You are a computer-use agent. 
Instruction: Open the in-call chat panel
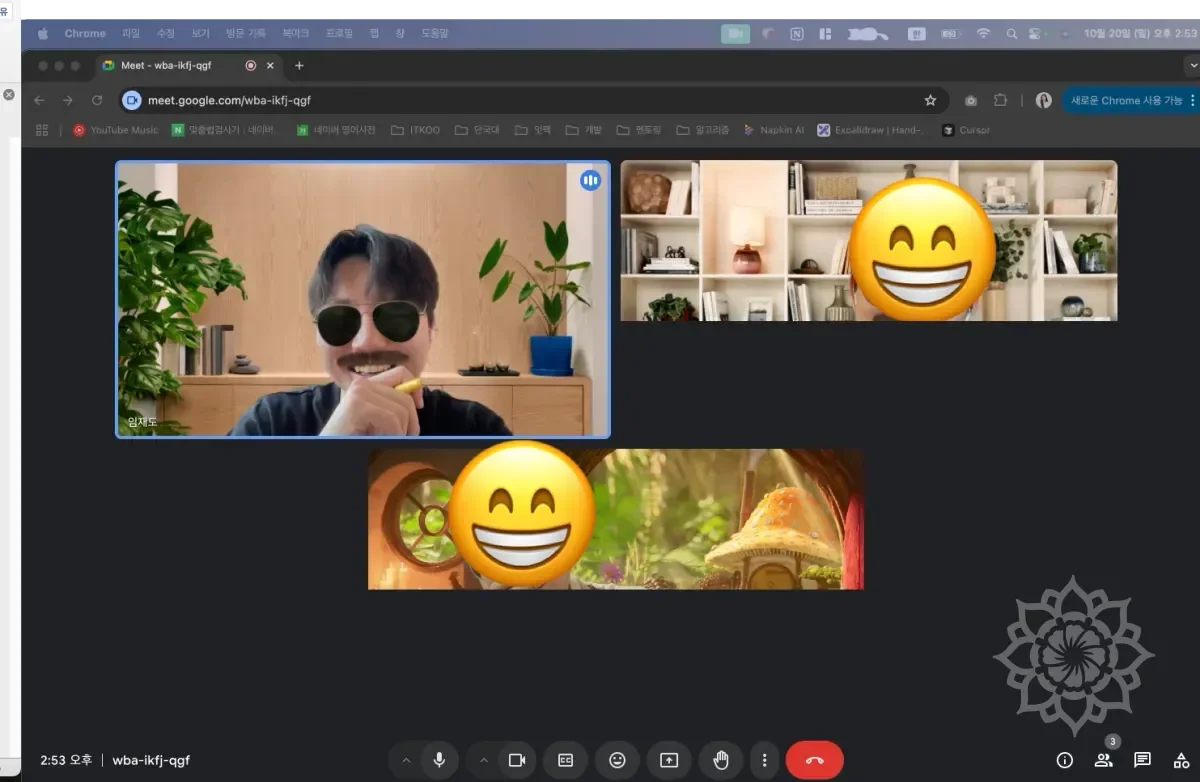pyautogui.click(x=1143, y=760)
